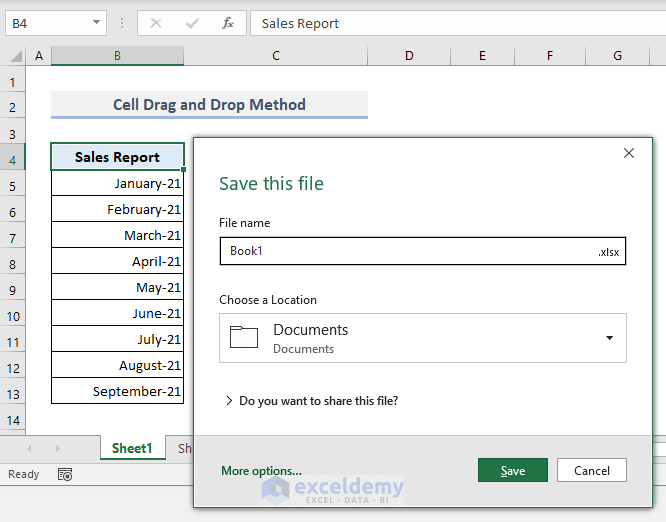Click the Save button
Image resolution: width=666 pixels, height=522 pixels.
513,470
